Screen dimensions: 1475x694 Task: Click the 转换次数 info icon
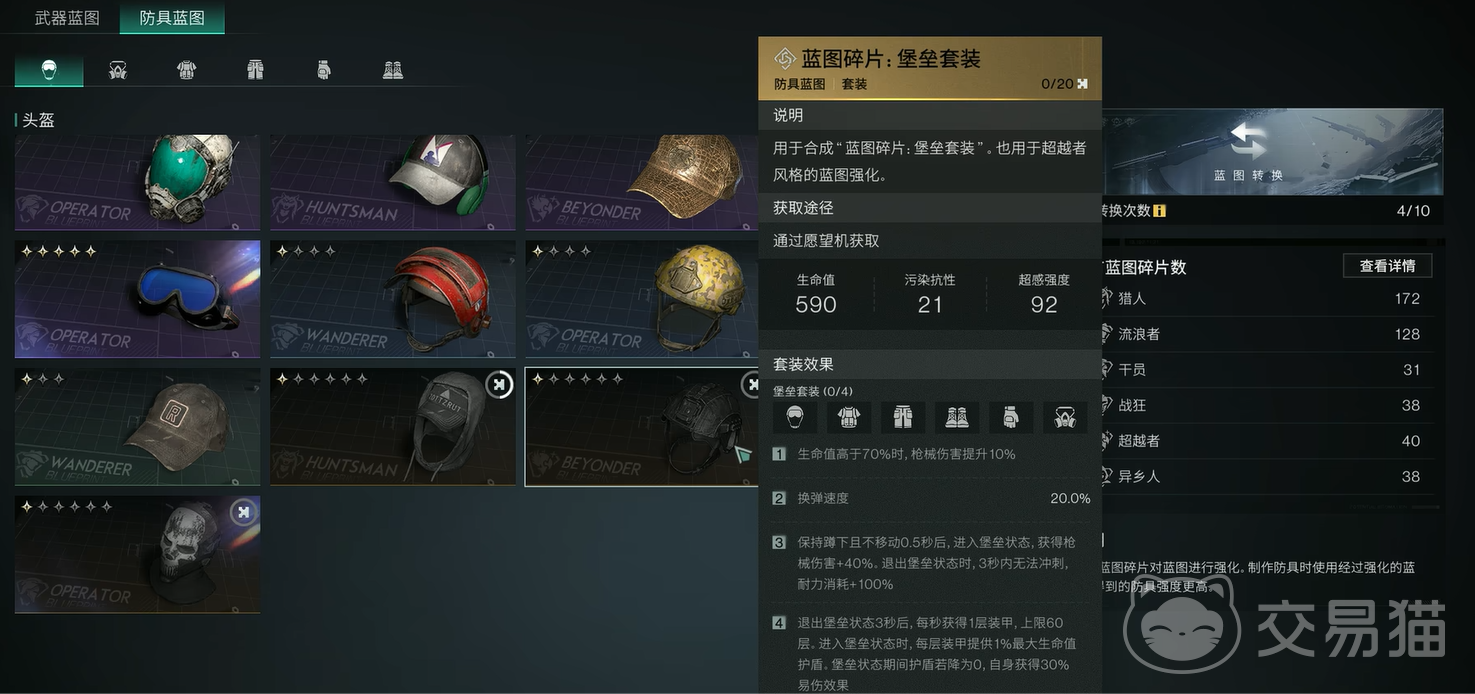[1159, 211]
